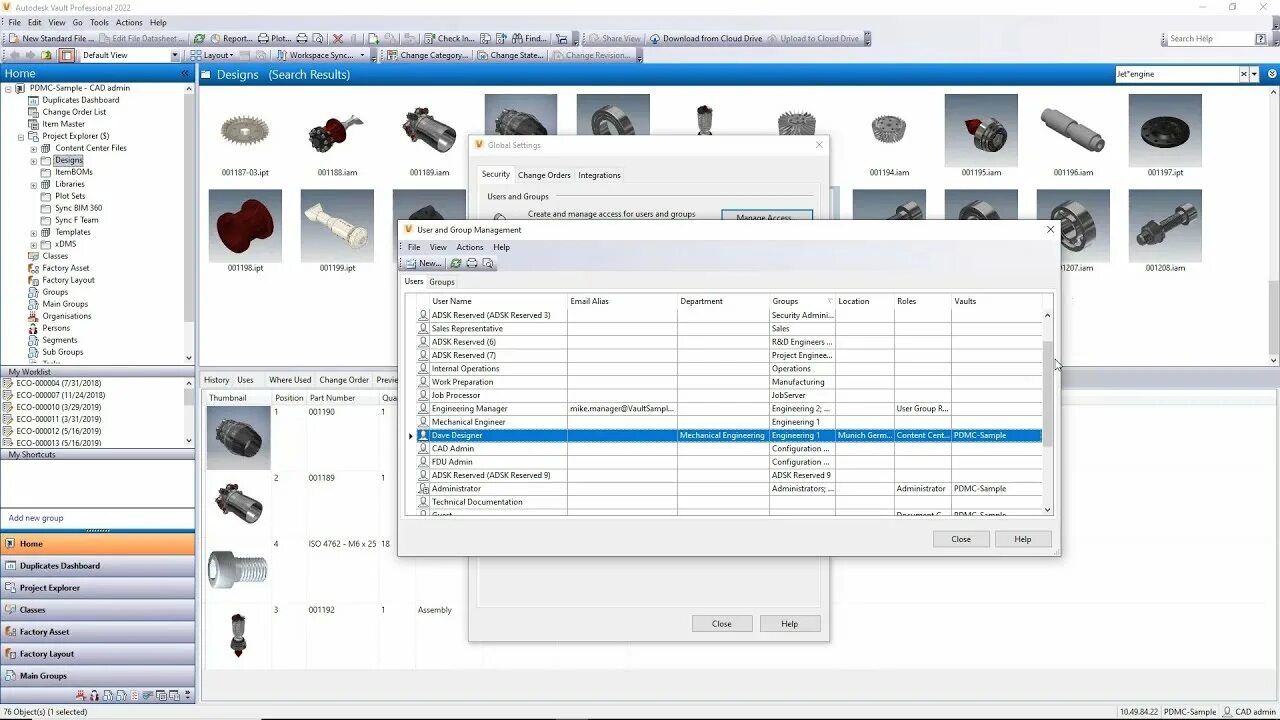Open the Workspace Sync dropdown arrow

coord(362,55)
